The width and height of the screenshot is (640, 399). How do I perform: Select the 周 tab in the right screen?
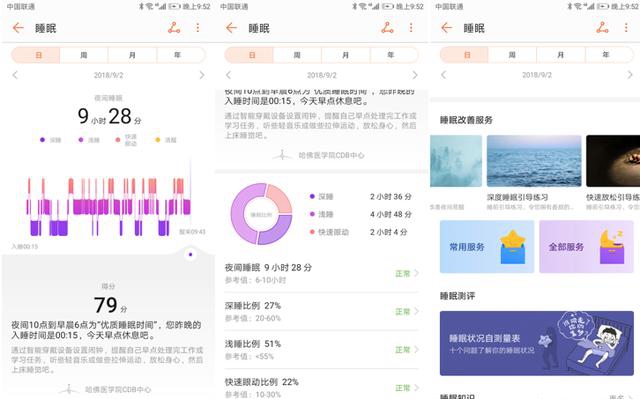click(x=512, y=55)
